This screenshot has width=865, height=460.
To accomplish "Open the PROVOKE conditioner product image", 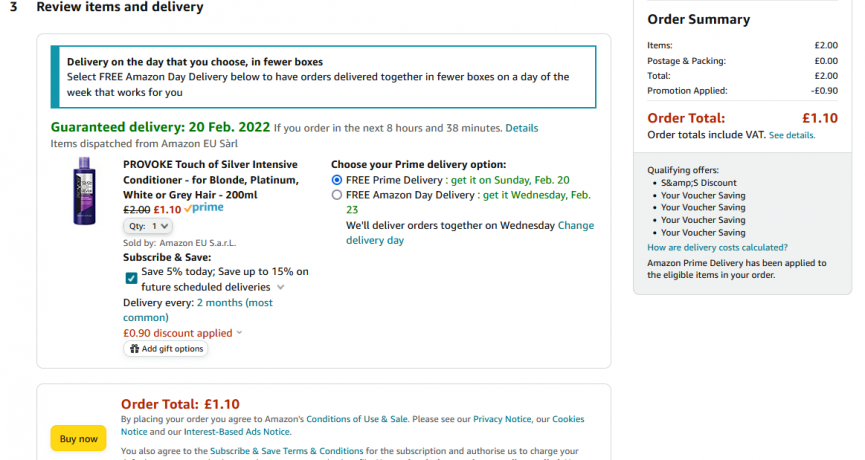I will (84, 191).
